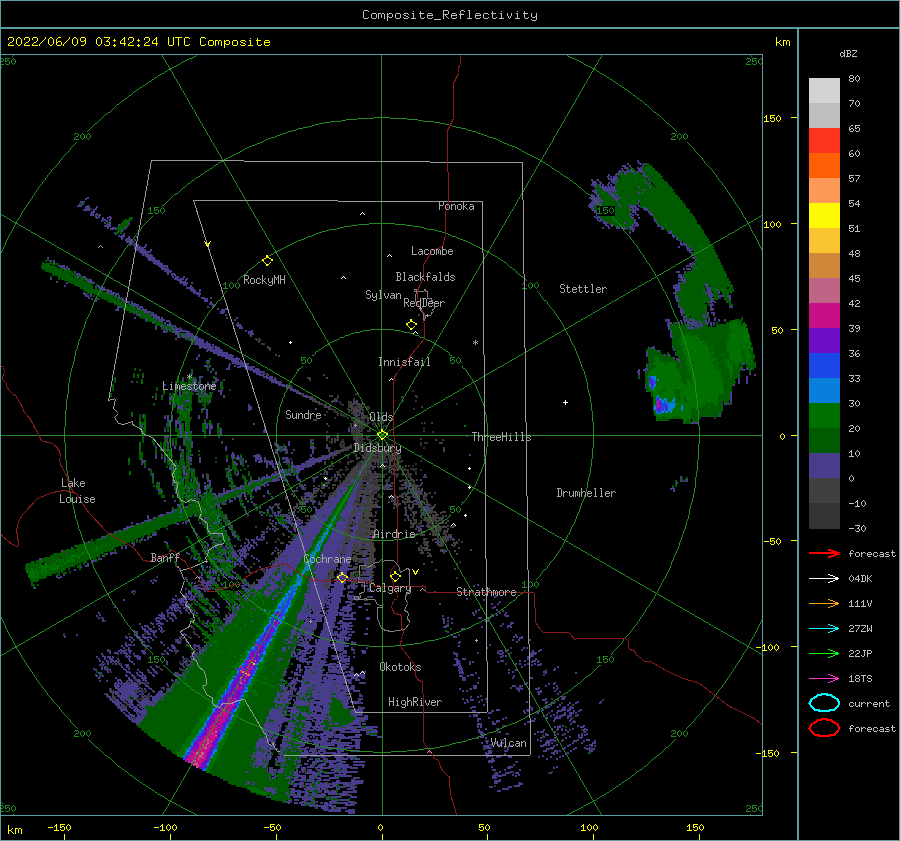The height and width of the screenshot is (841, 900).
Task: Click the Sylvan label on map
Action: coord(383,295)
